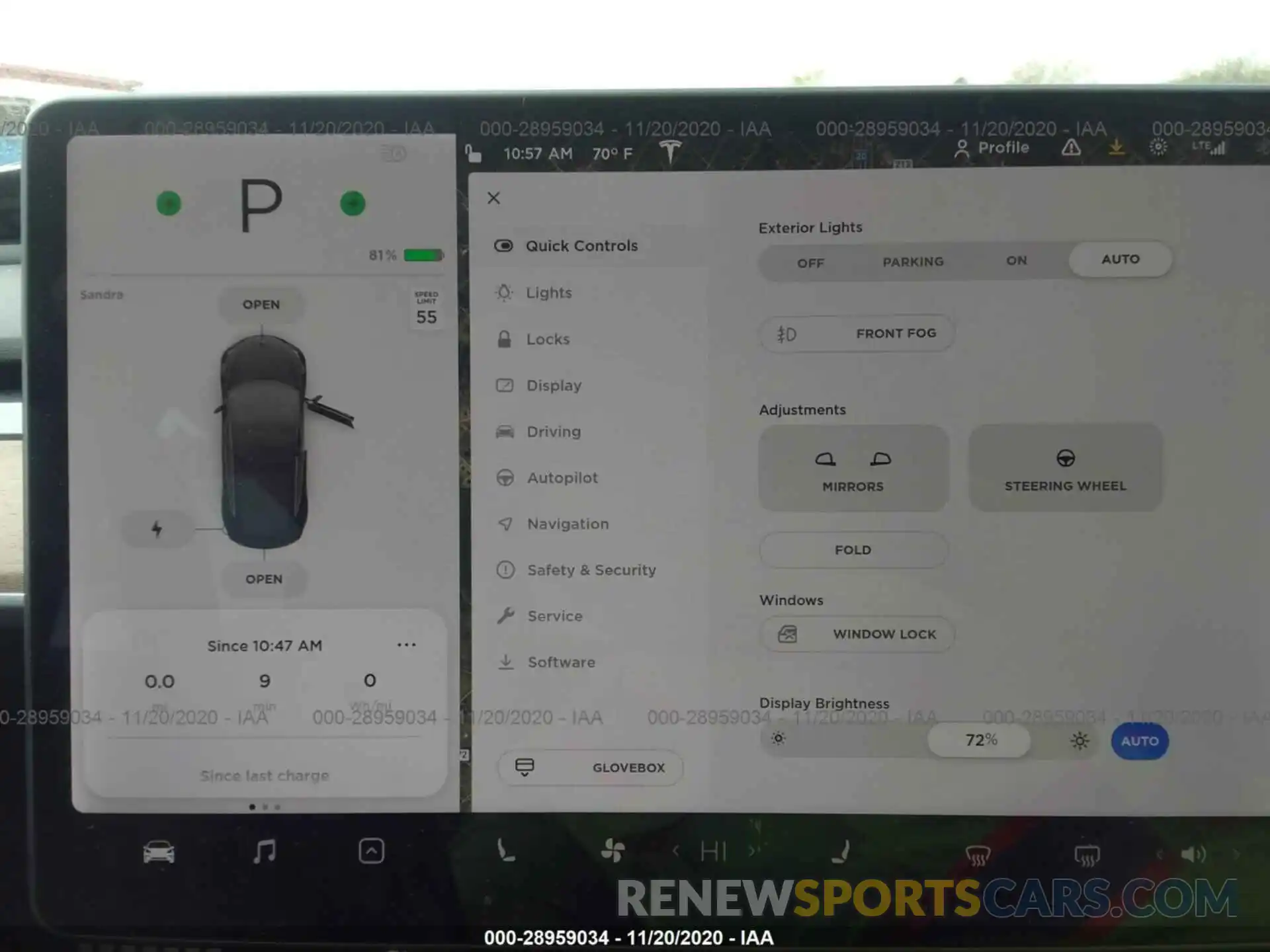Click the charging/energy bolt icon
This screenshot has height=952, width=1270.
(156, 527)
